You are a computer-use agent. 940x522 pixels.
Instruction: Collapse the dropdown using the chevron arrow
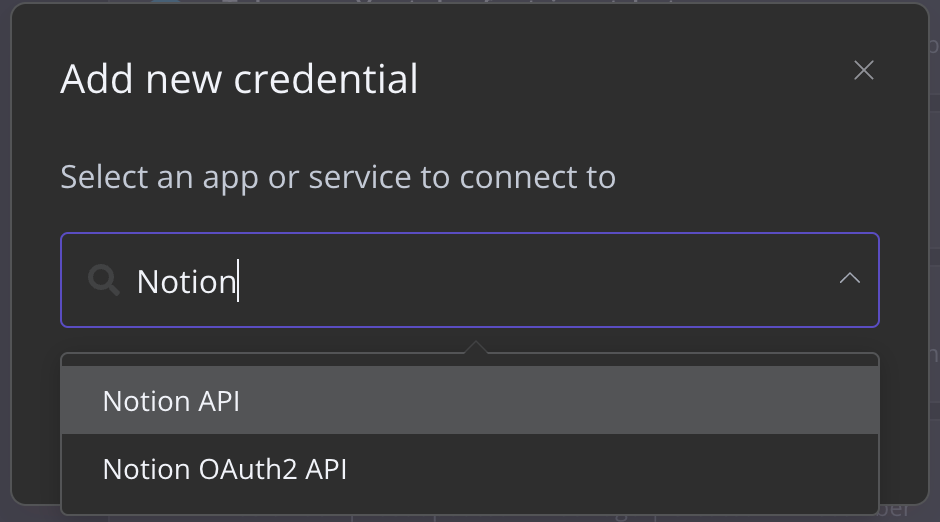pos(849,279)
